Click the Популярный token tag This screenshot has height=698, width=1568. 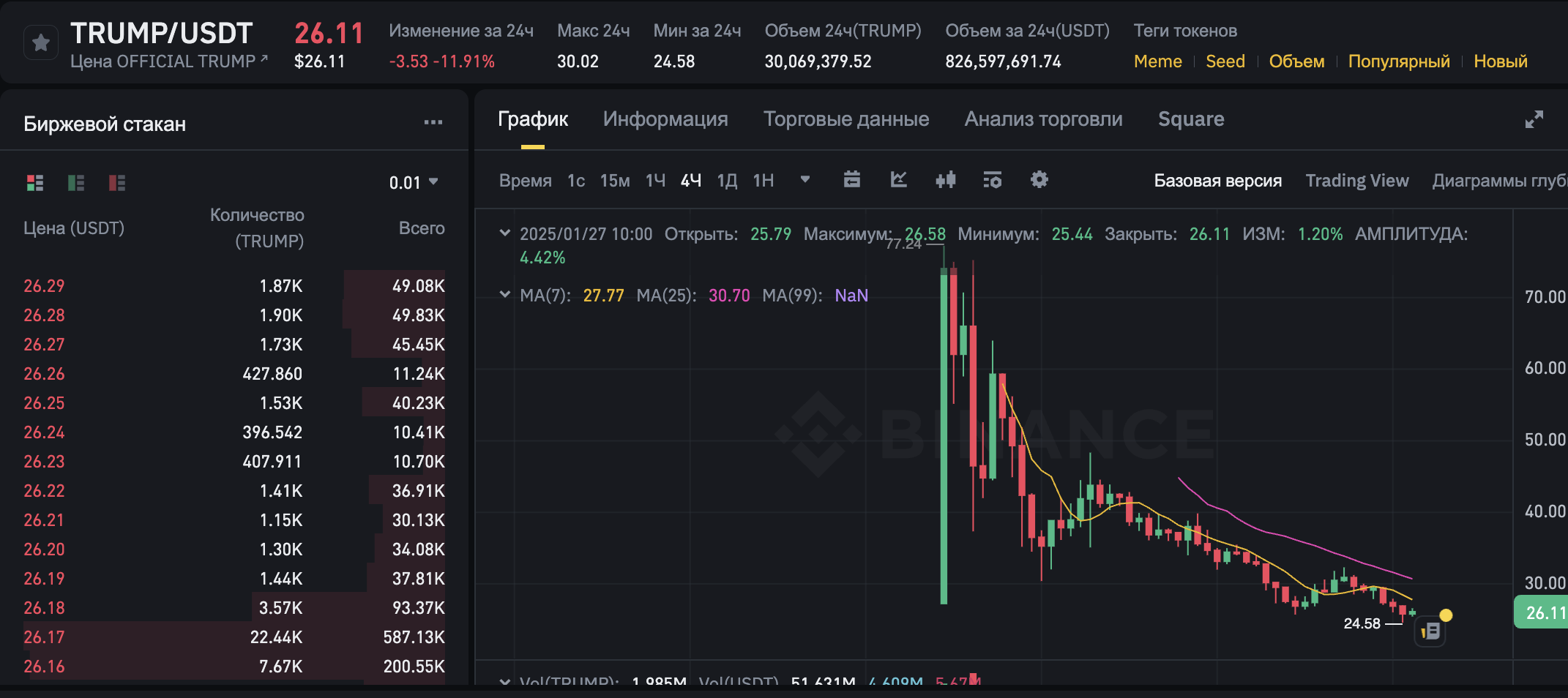tap(1399, 61)
